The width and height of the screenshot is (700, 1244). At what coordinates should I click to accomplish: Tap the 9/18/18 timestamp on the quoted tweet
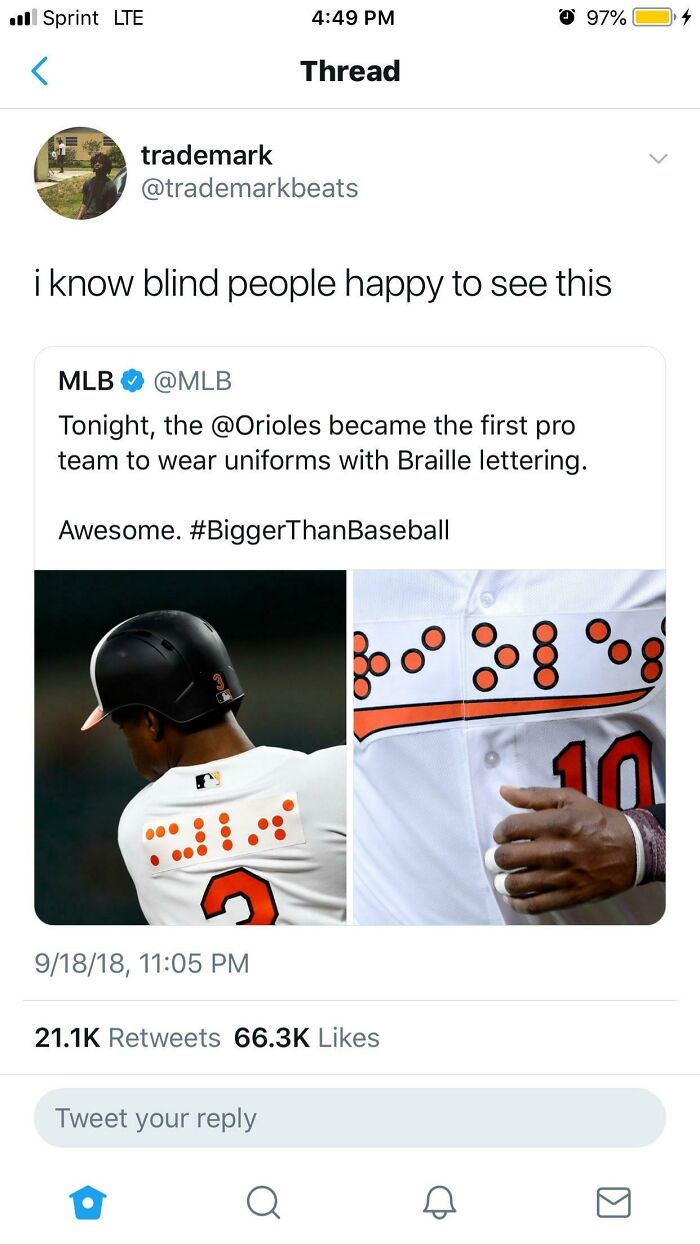click(x=138, y=963)
